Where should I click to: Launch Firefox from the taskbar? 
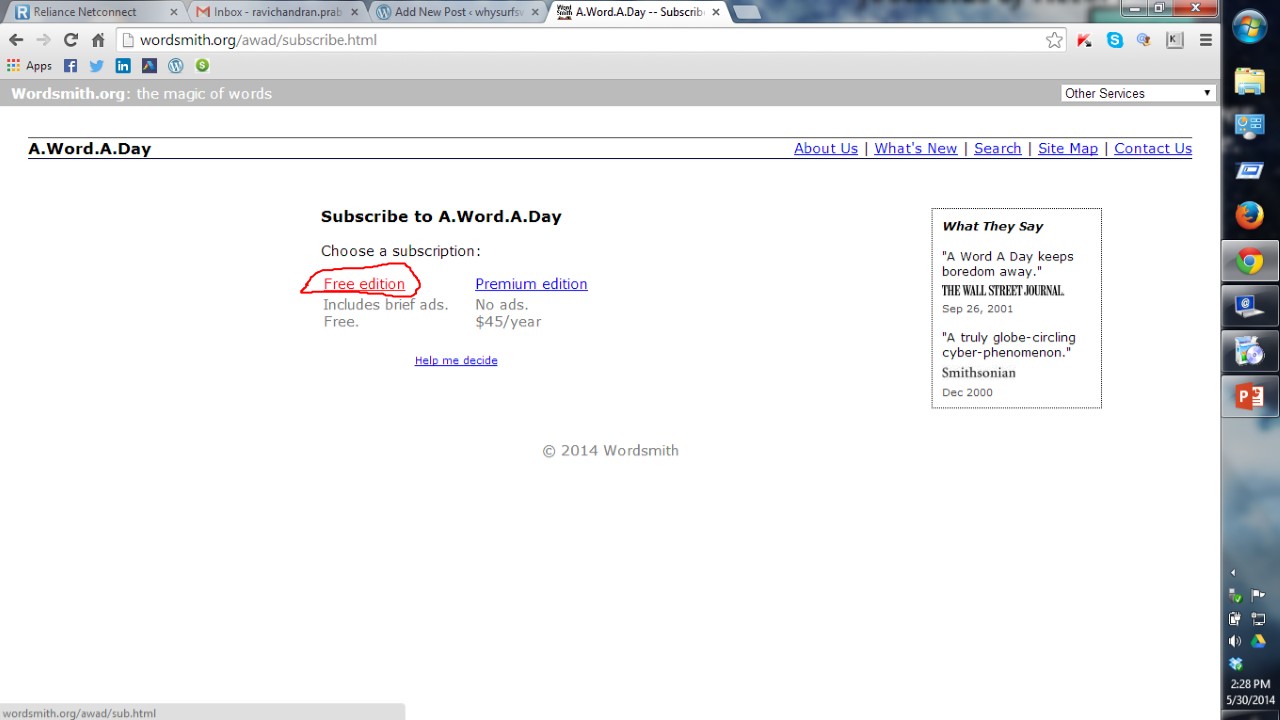coord(1249,215)
